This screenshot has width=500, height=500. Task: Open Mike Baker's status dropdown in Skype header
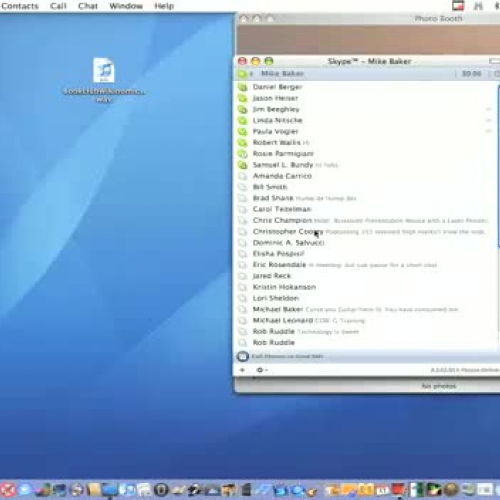coord(242,74)
